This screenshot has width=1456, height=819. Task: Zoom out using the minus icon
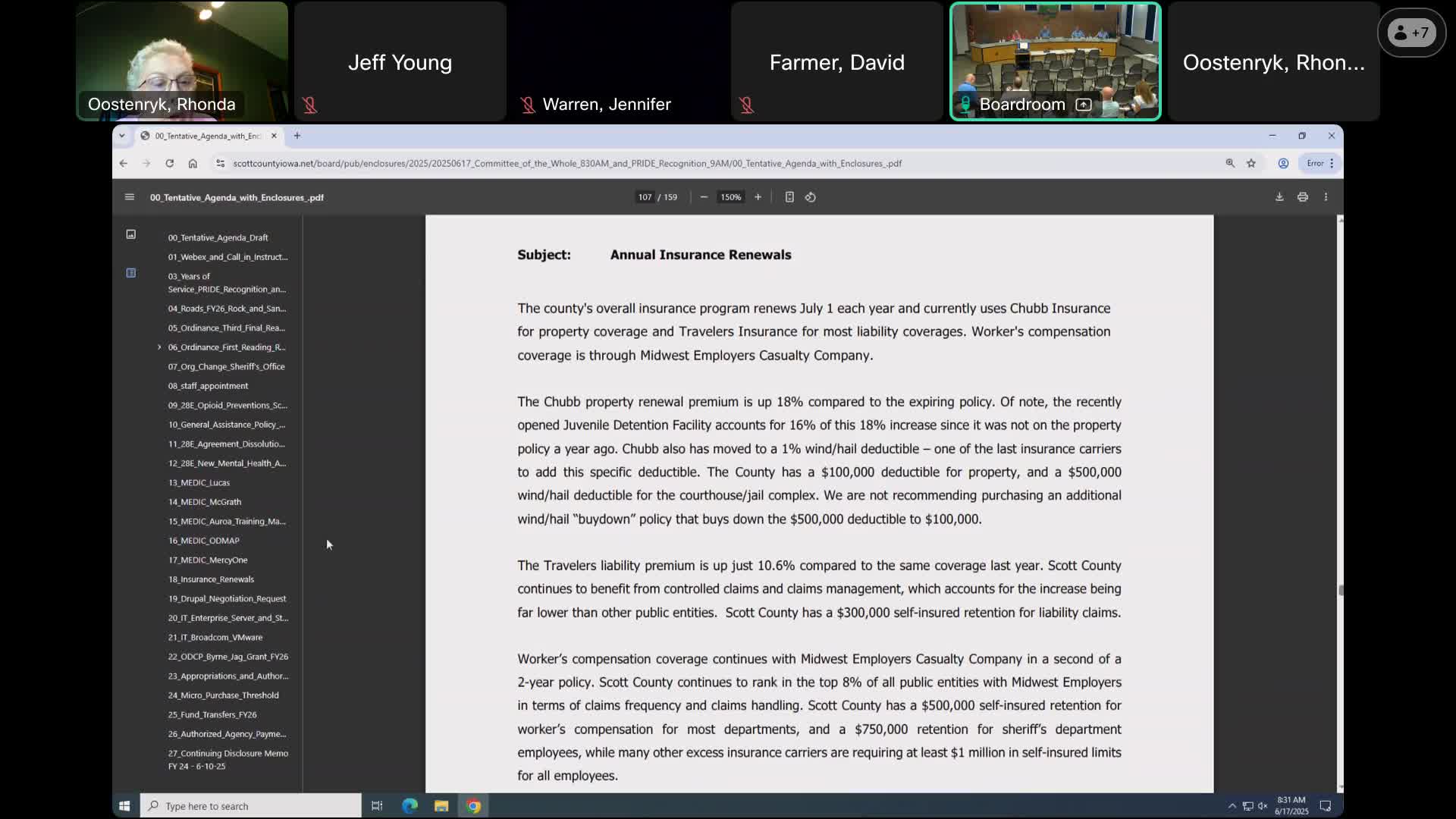704,197
